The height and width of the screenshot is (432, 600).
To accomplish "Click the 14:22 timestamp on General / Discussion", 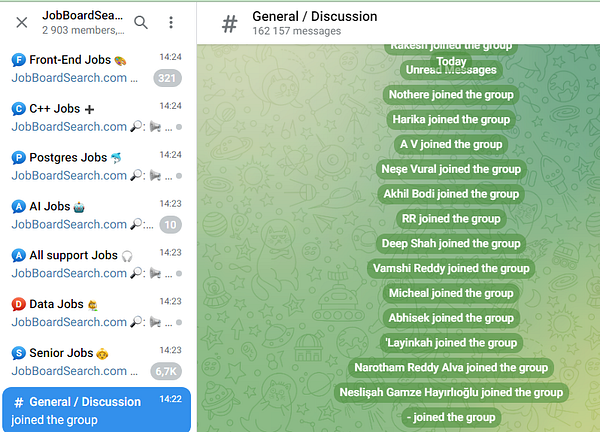I will 171,399.
